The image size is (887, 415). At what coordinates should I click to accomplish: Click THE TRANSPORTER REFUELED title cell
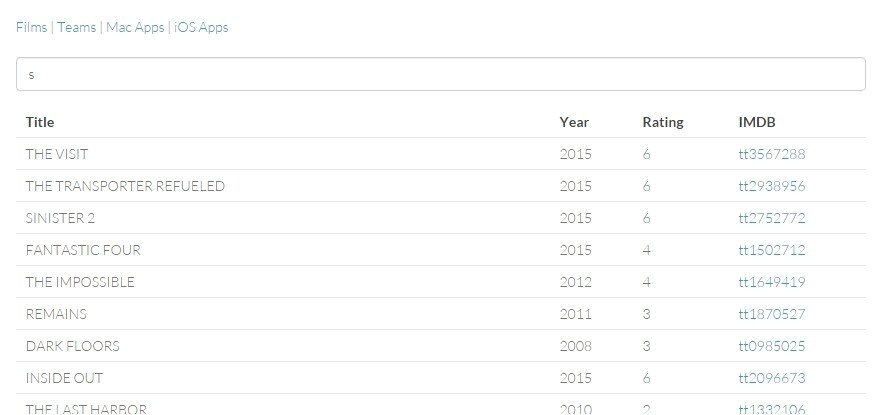(x=125, y=186)
